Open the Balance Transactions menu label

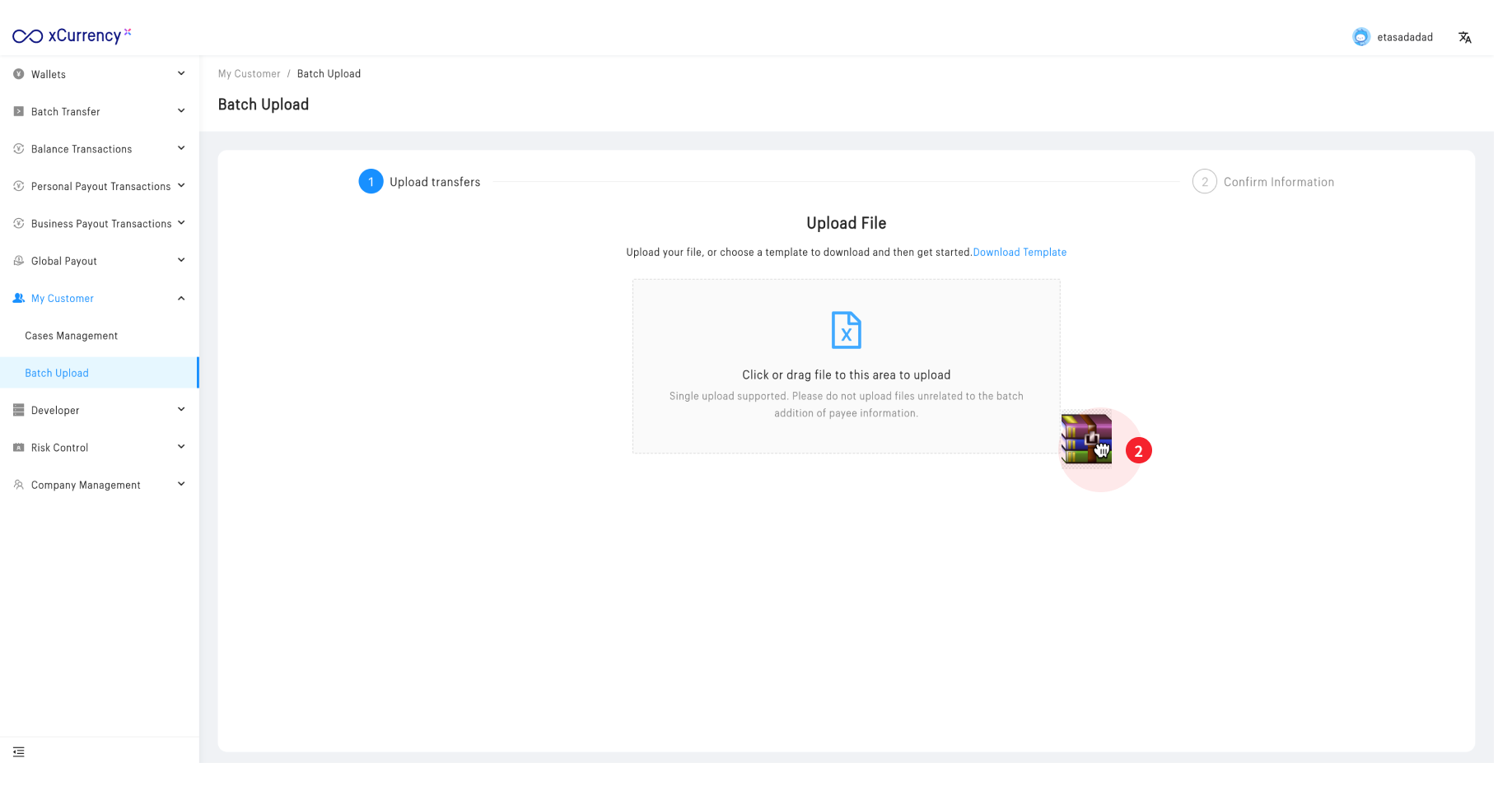[82, 149]
